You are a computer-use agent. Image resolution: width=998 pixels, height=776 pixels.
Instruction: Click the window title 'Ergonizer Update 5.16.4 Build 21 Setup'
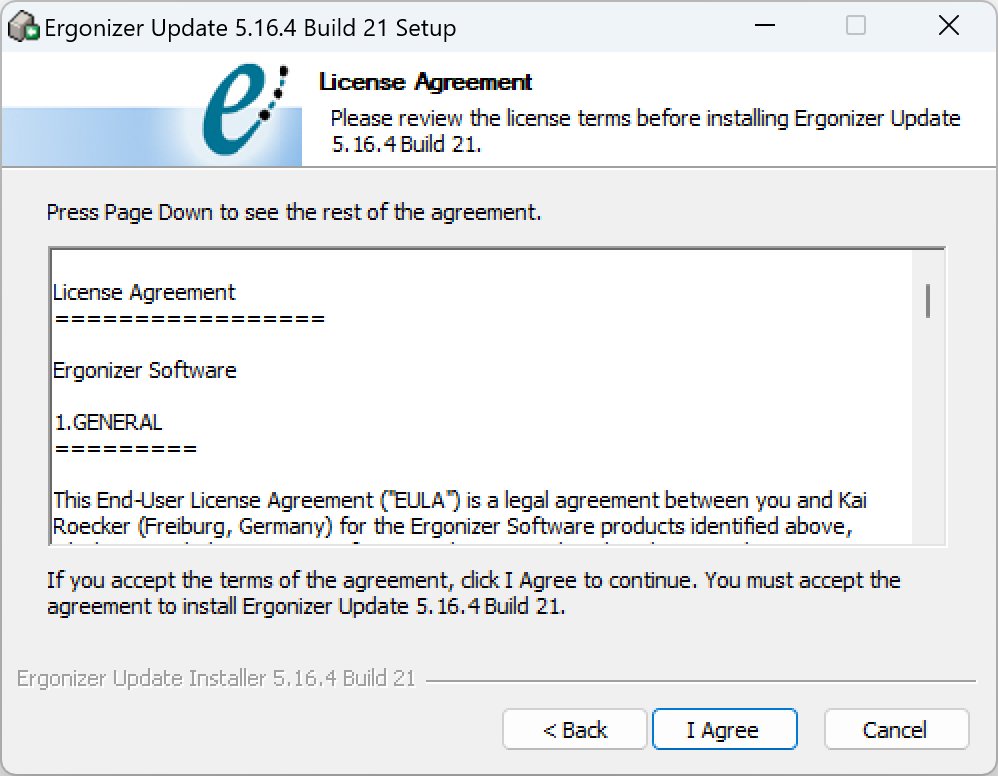pyautogui.click(x=250, y=28)
